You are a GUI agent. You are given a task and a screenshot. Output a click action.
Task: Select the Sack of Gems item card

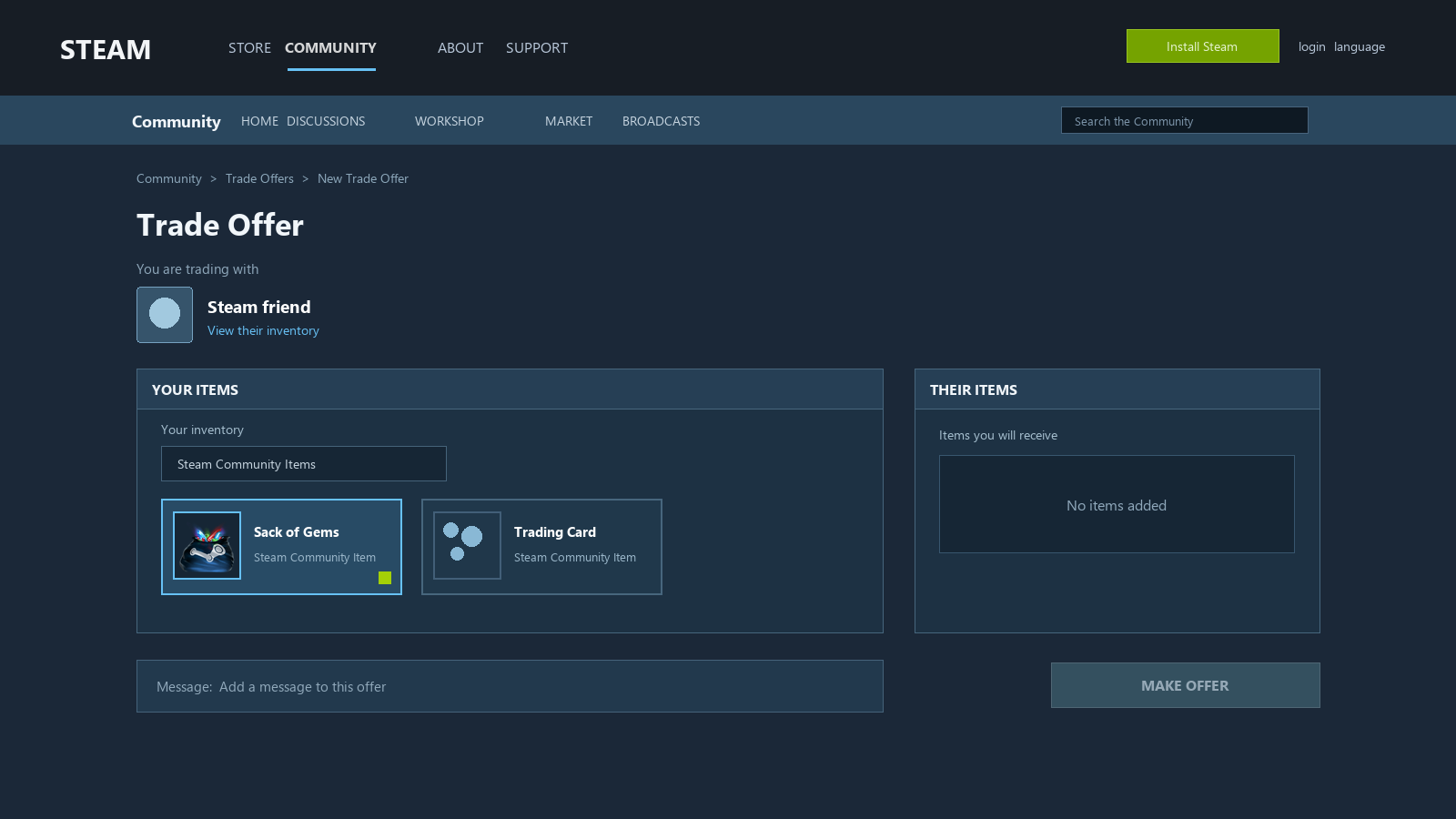pyautogui.click(x=281, y=547)
